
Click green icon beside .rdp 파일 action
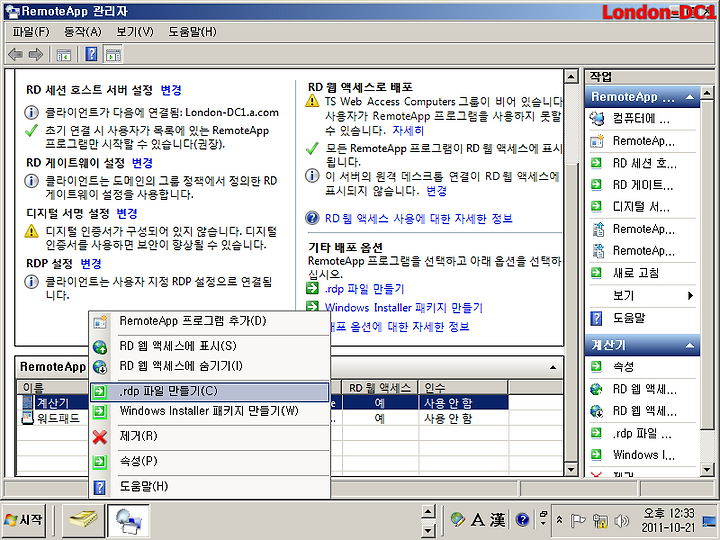(596, 433)
